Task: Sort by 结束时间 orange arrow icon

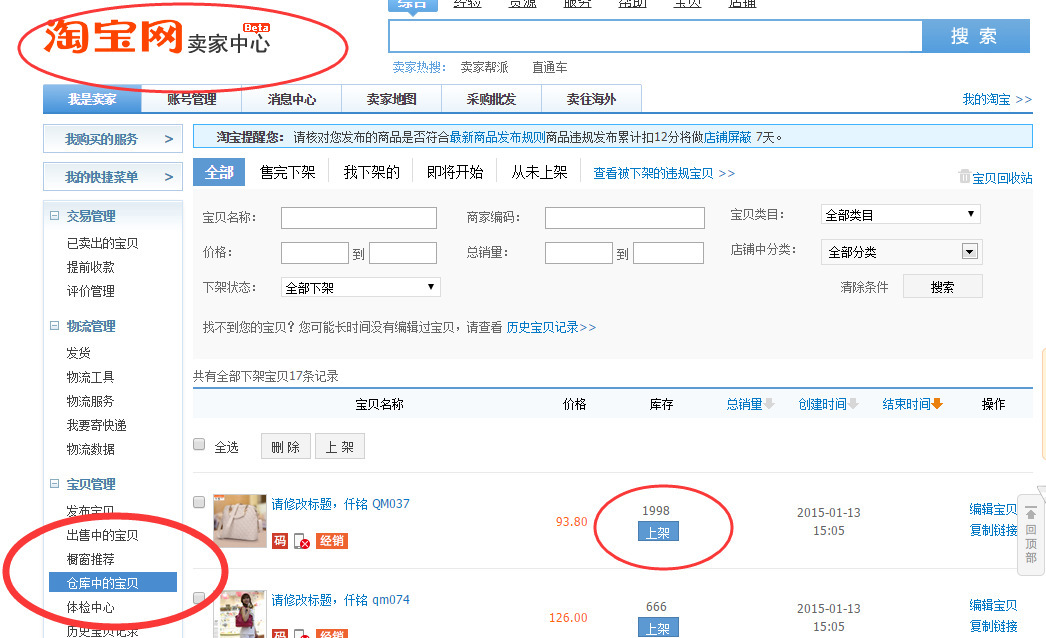Action: pos(937,404)
